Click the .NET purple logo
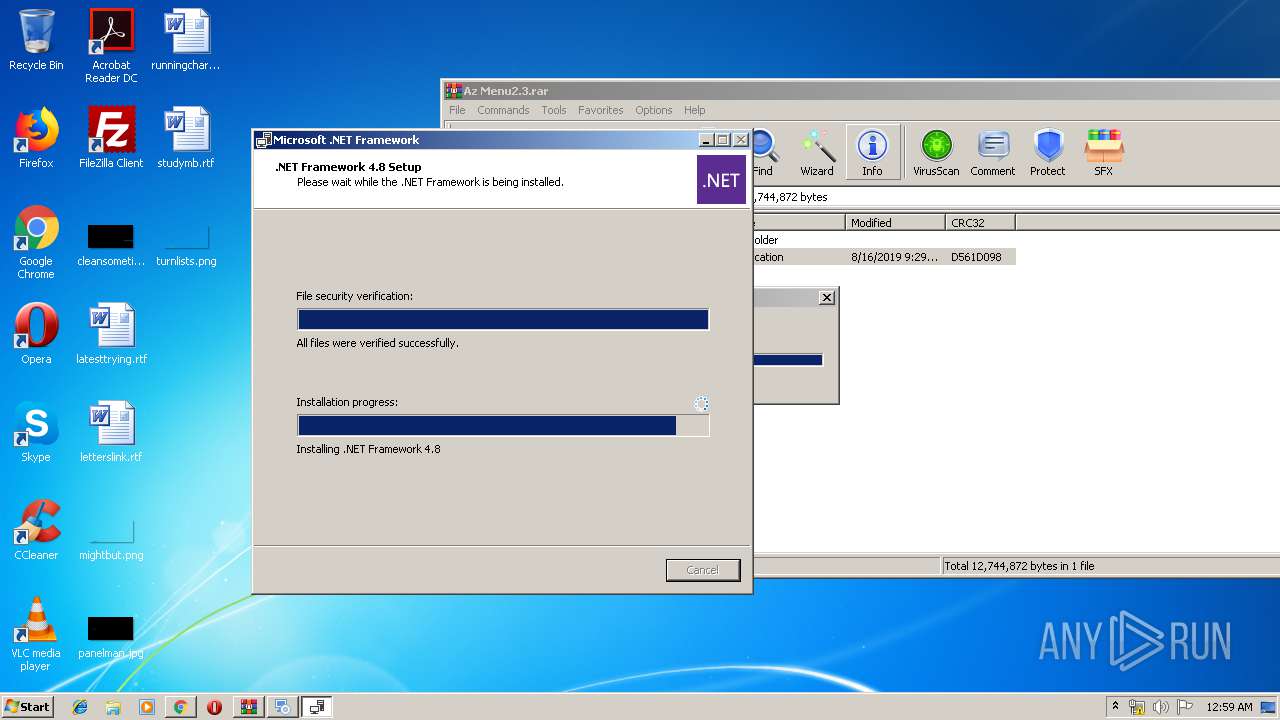This screenshot has height=720, width=1280. click(721, 180)
